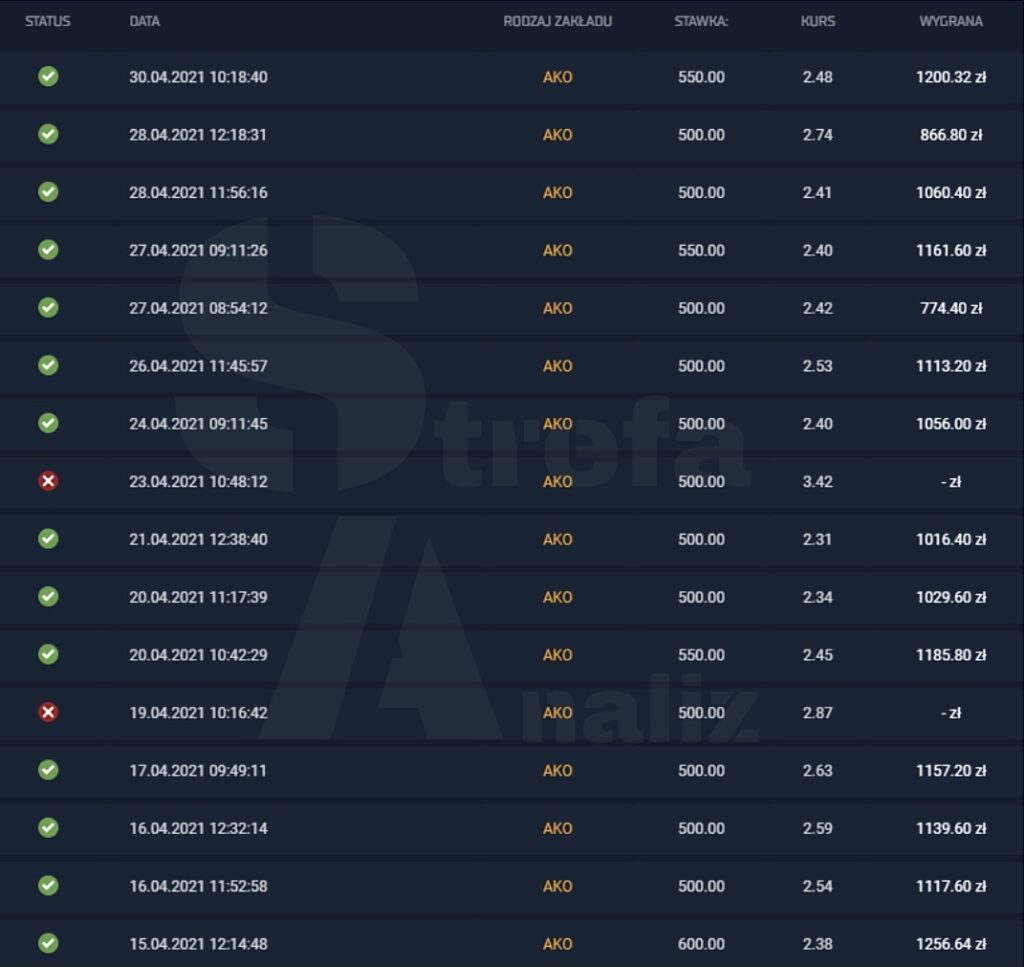1024x967 pixels.
Task: Click the winnings value 1016.40 zł
Action: pos(951,539)
